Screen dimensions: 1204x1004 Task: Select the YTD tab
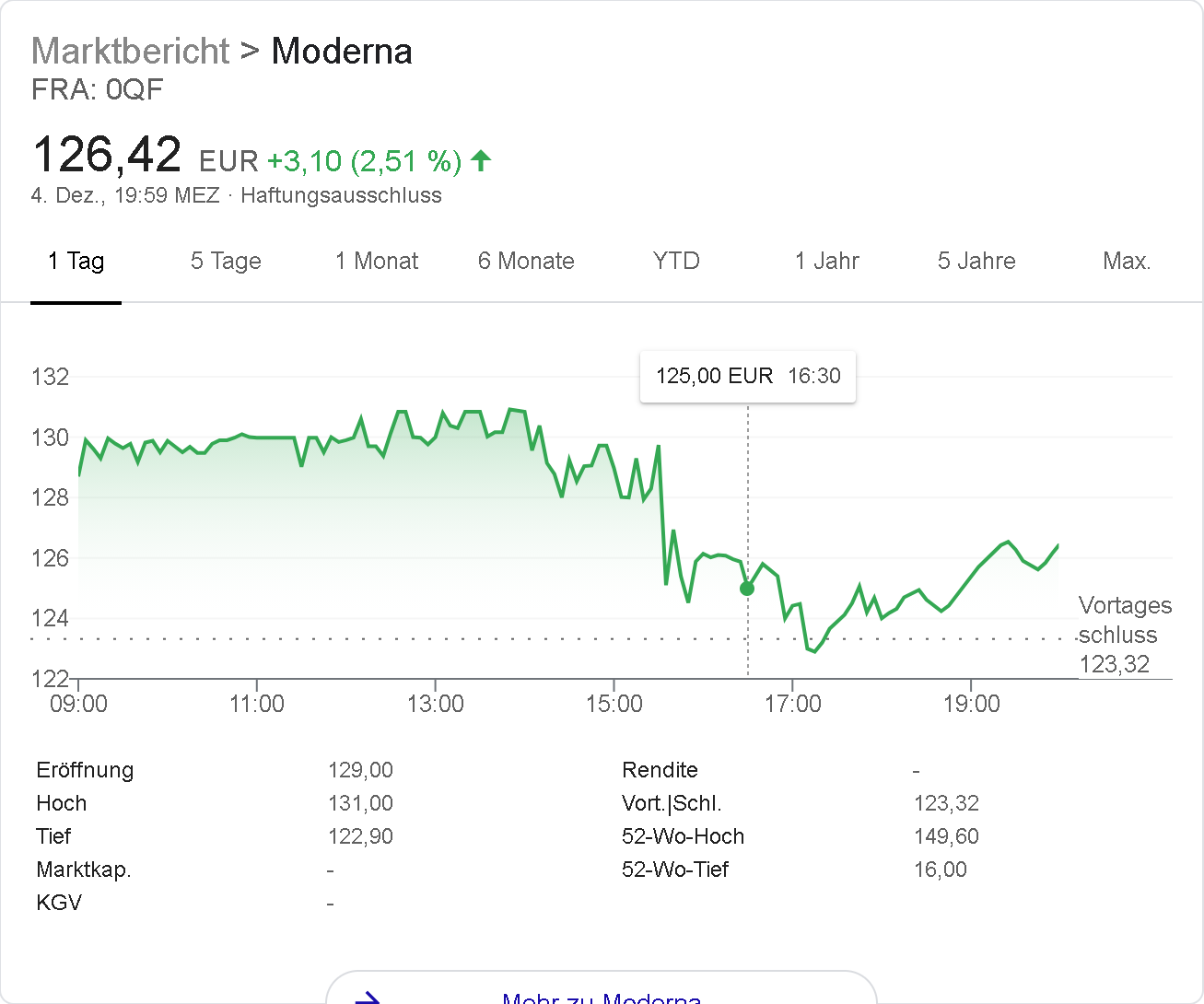click(x=676, y=262)
